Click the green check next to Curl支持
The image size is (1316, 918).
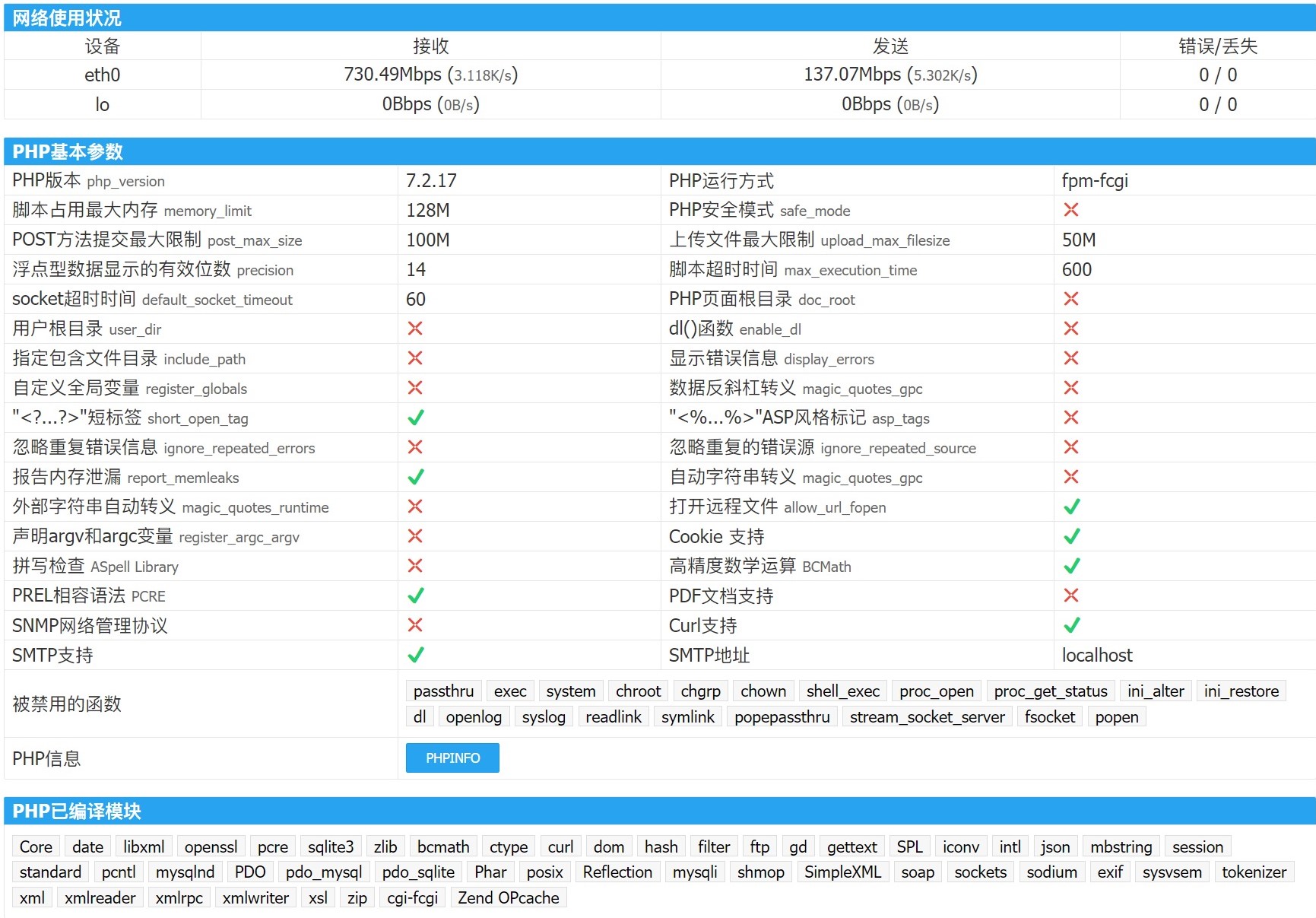tap(1071, 625)
